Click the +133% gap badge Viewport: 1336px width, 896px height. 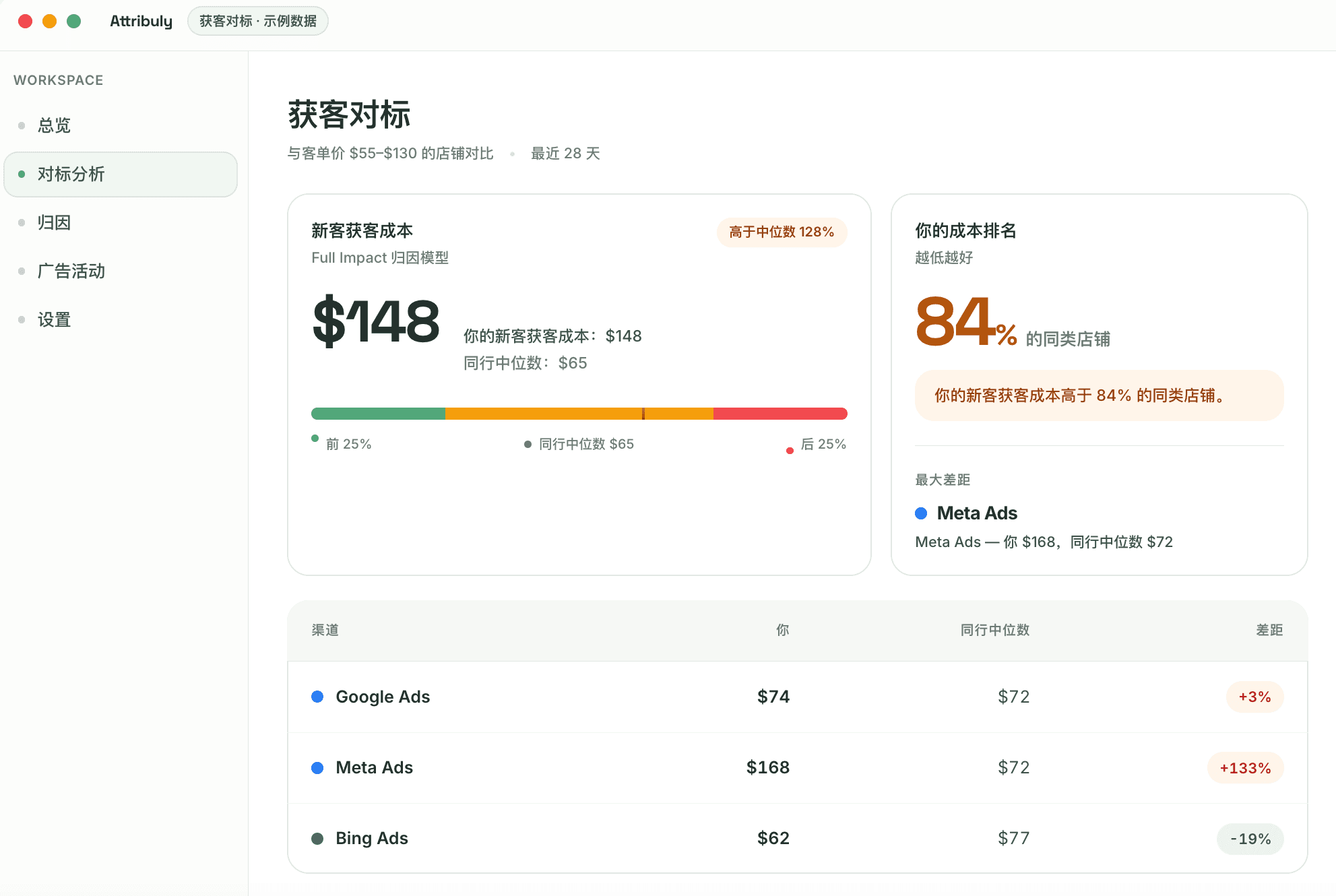[x=1245, y=768]
